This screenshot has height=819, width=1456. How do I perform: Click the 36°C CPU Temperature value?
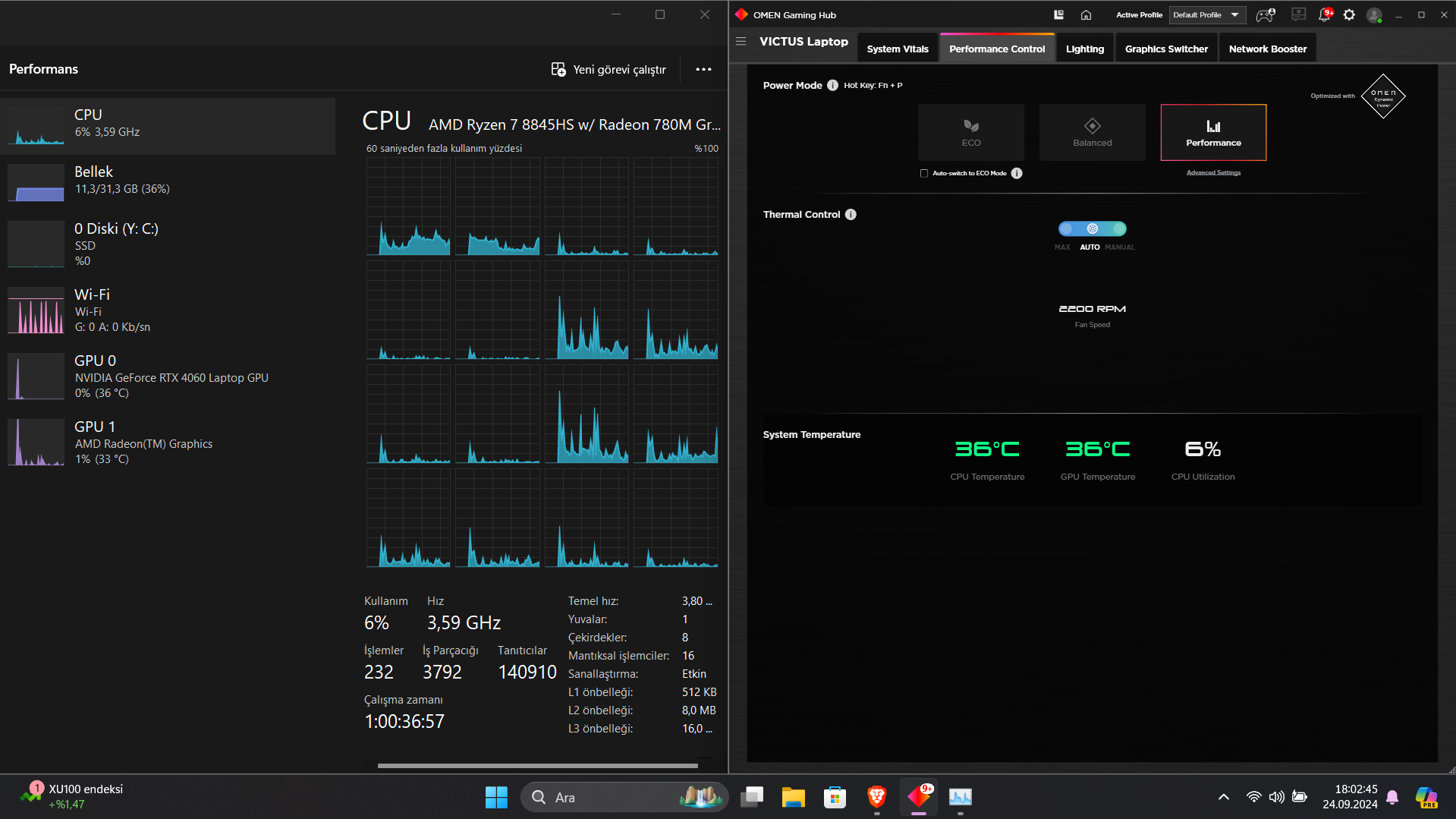[987, 449]
